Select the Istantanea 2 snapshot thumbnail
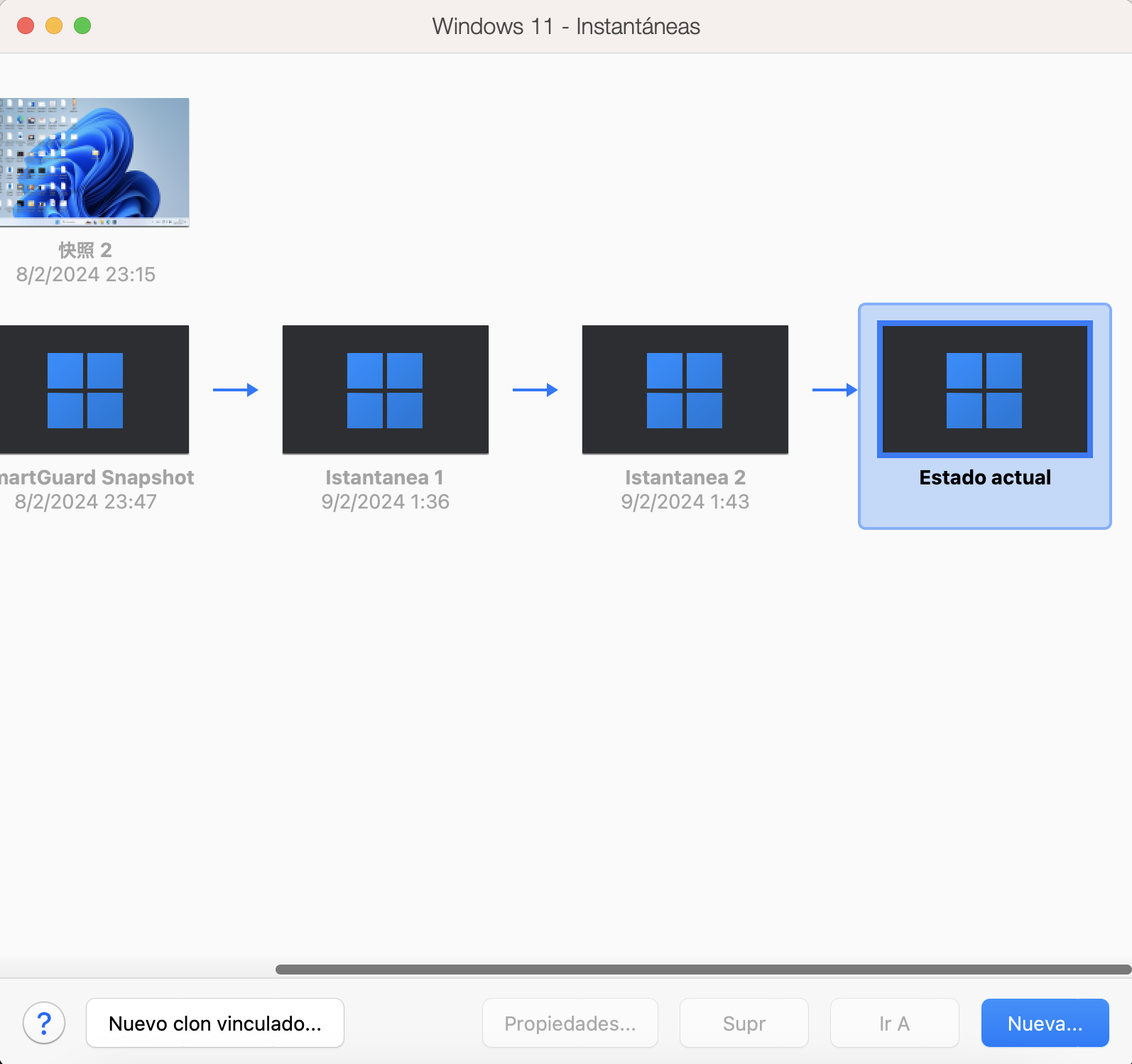Image resolution: width=1132 pixels, height=1064 pixels. [685, 389]
